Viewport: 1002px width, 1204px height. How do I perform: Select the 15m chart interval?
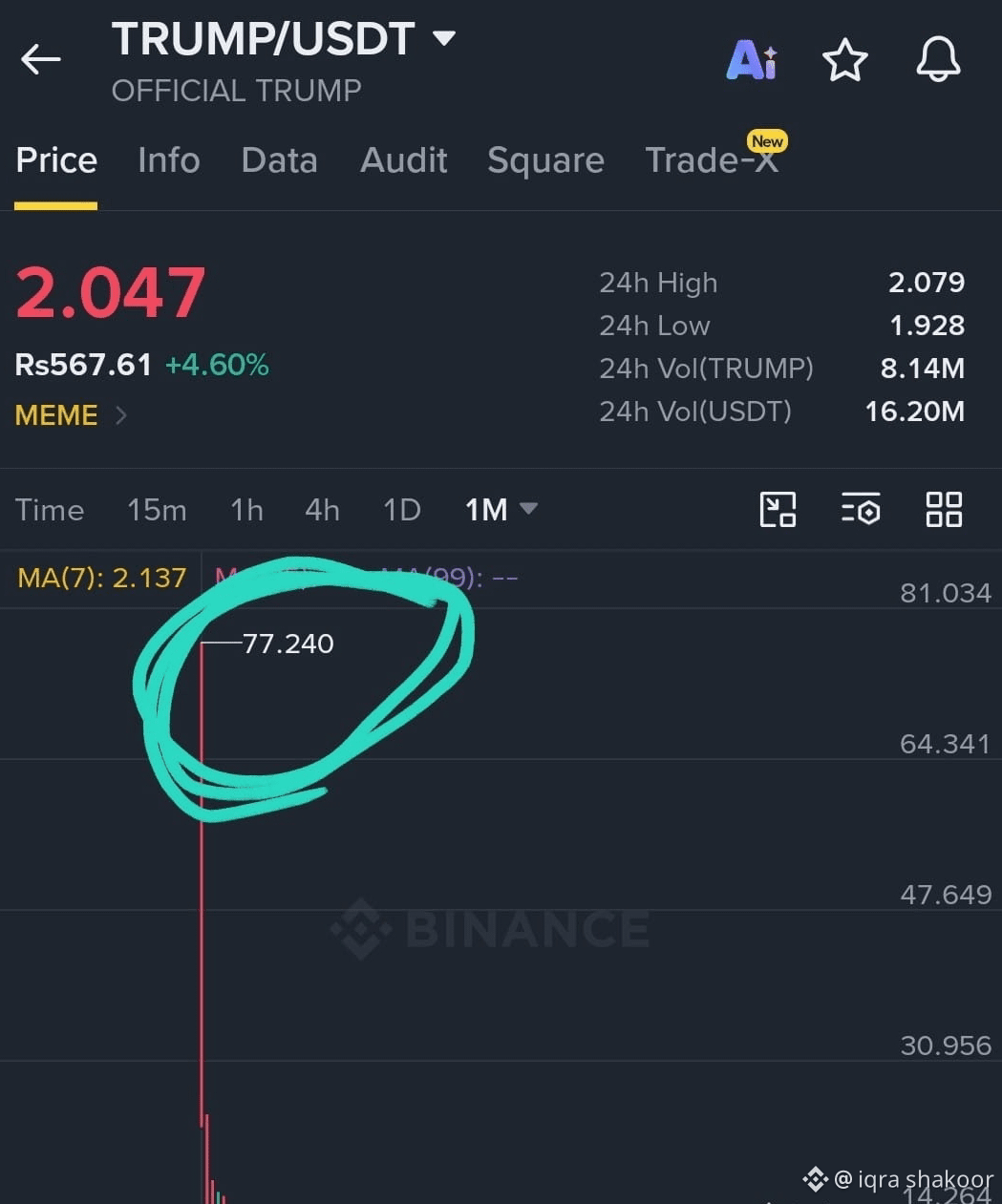(157, 510)
